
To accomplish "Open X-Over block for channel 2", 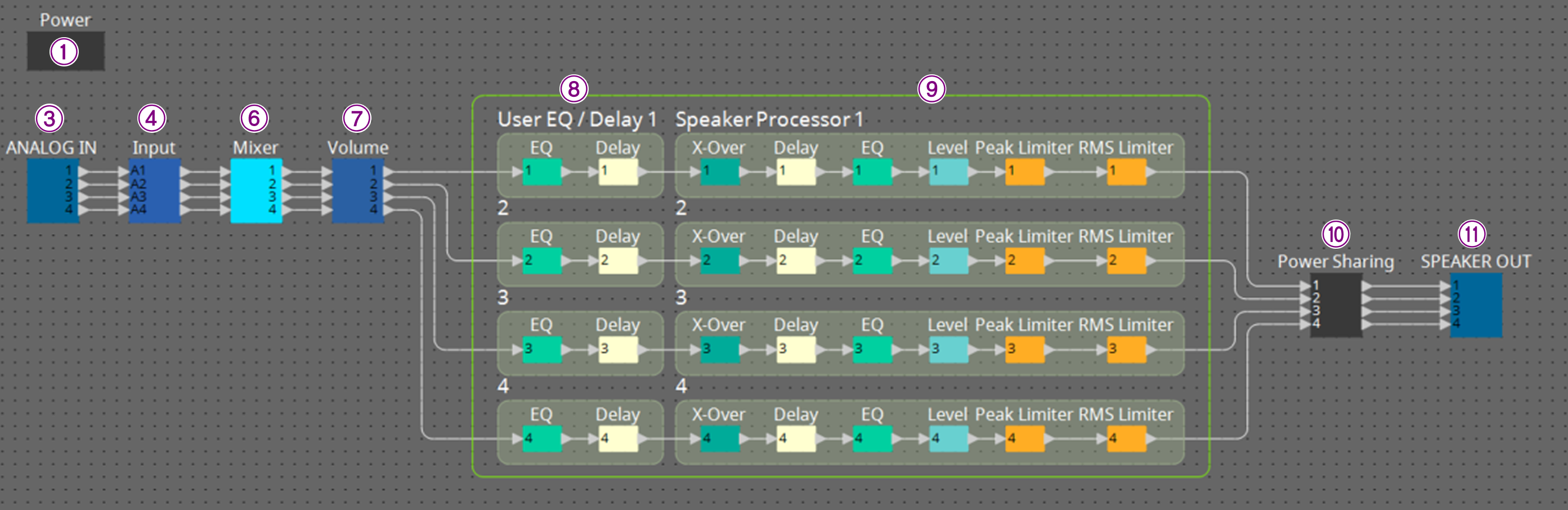I will [x=720, y=261].
